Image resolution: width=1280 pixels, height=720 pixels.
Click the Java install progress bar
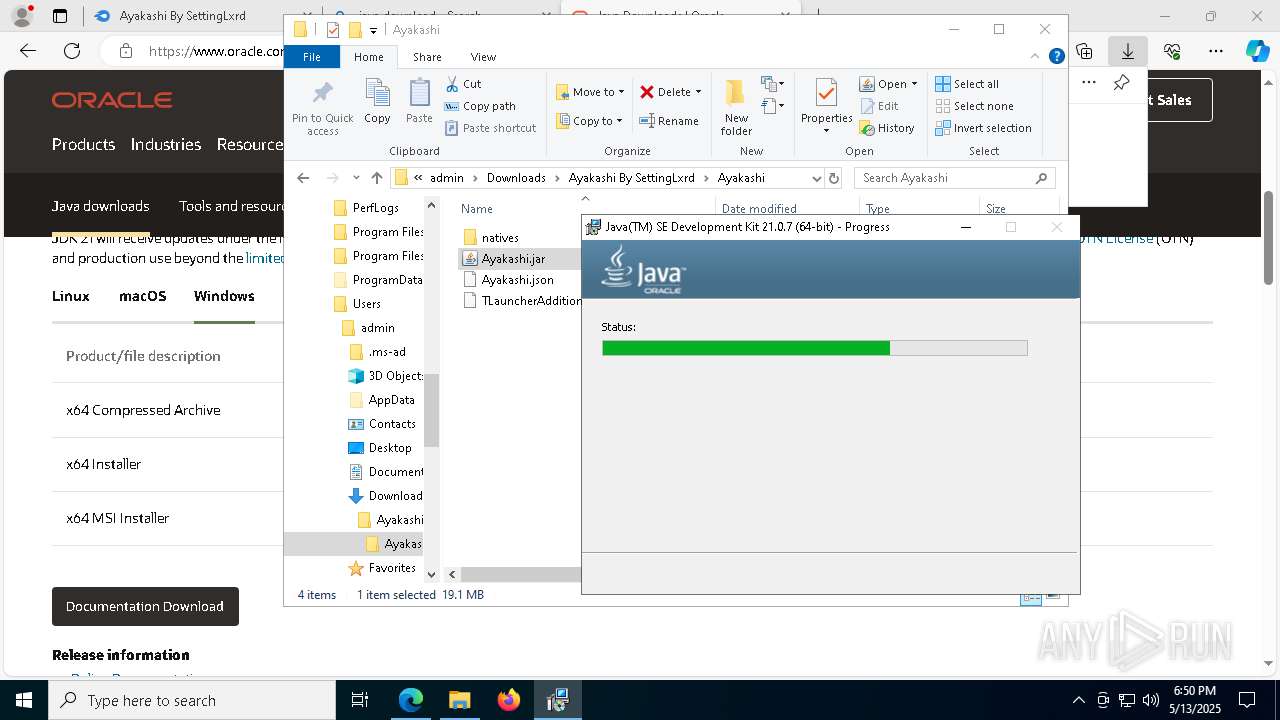pos(814,348)
